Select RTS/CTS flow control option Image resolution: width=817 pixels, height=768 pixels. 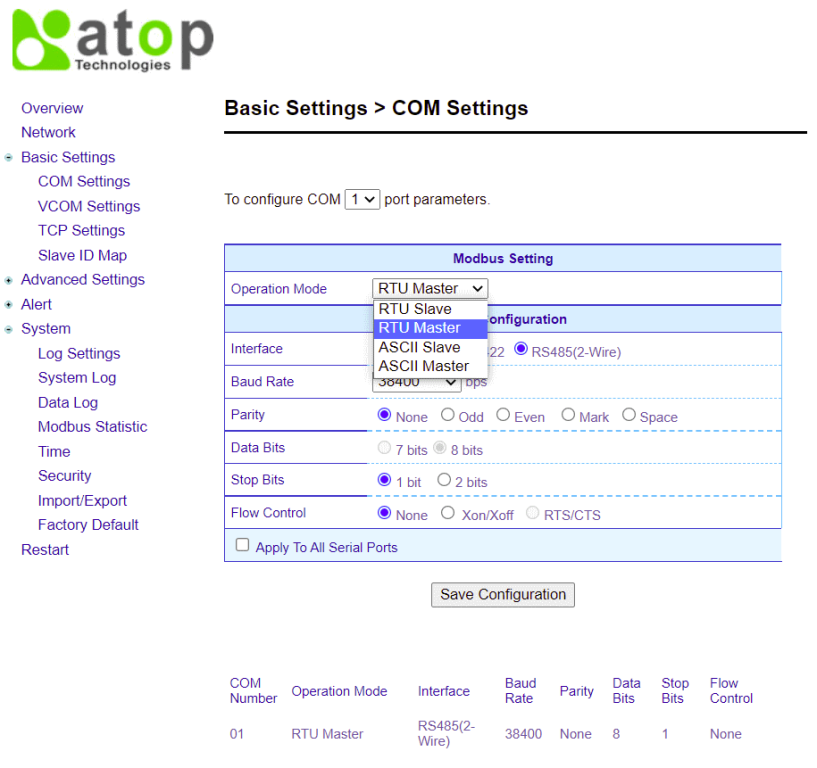click(533, 513)
